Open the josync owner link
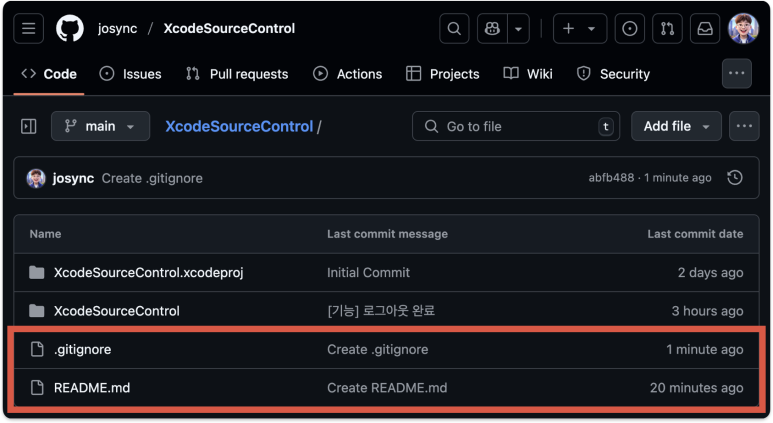 (x=117, y=29)
